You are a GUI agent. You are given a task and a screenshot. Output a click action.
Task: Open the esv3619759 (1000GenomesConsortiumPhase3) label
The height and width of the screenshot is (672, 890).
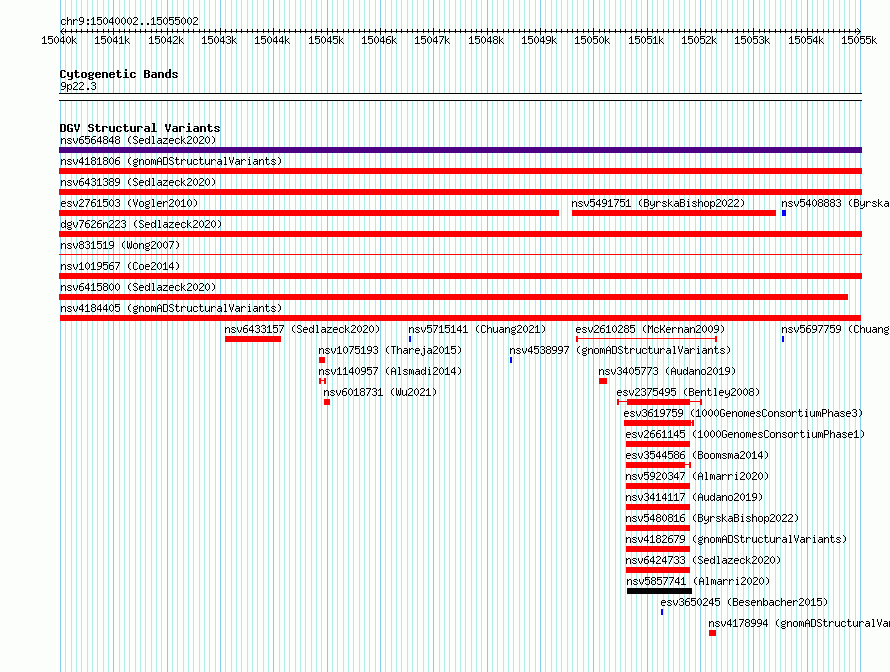743,413
